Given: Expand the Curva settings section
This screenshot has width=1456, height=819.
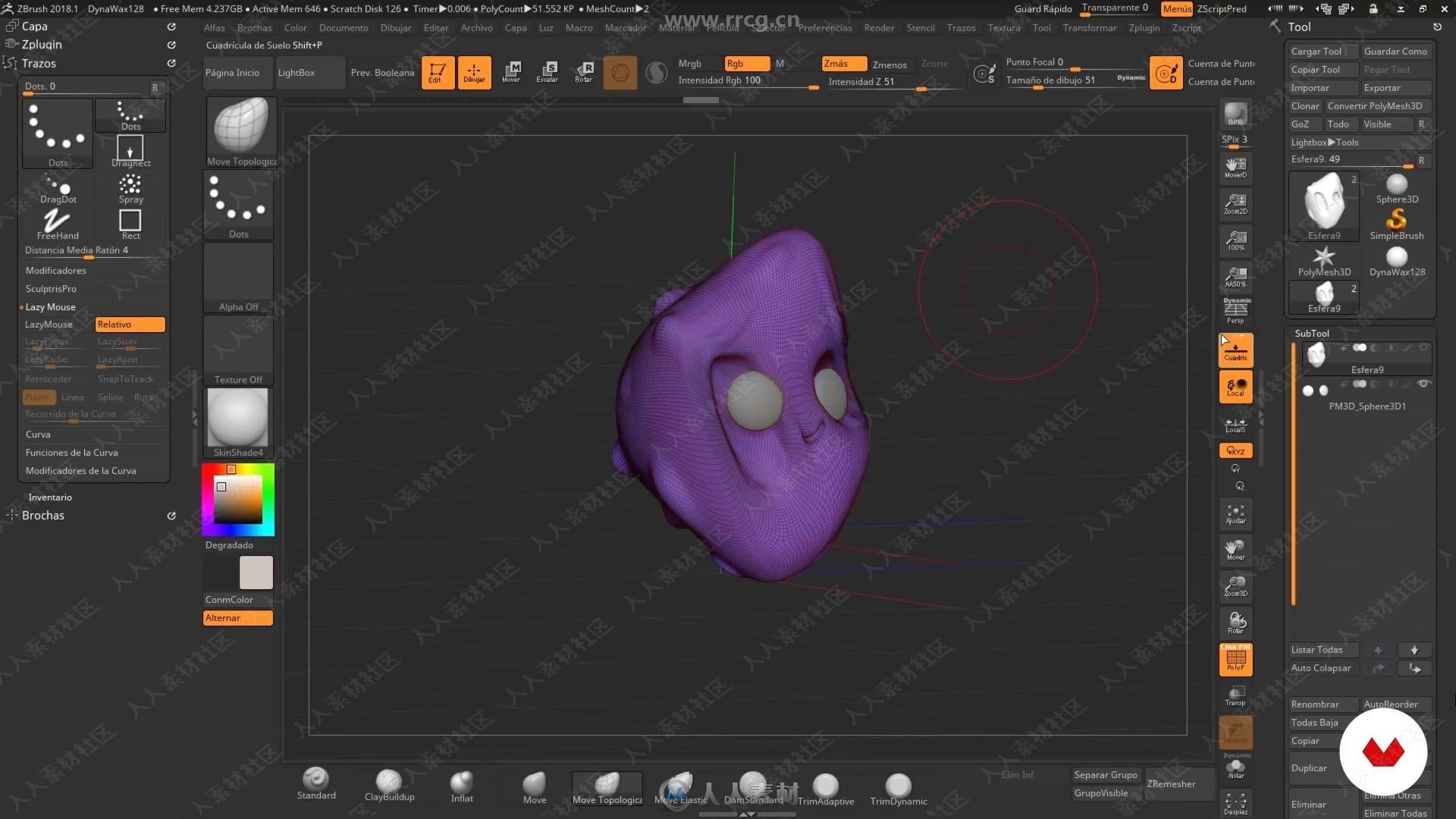Looking at the screenshot, I should click(38, 434).
